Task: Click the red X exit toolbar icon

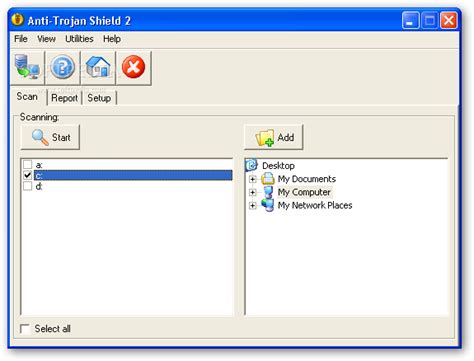Action: 133,67
